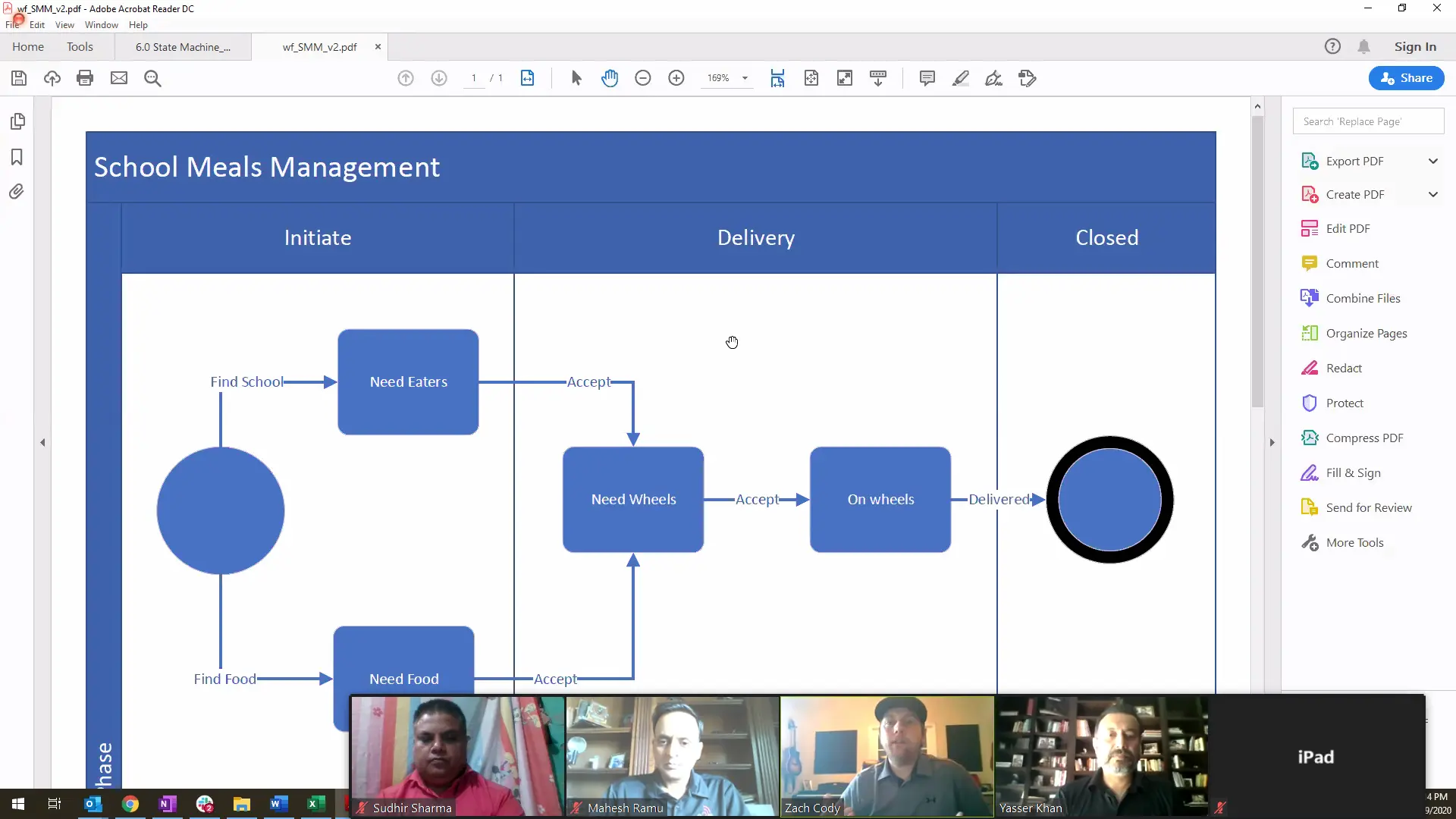Screen dimensions: 1456x819
Task: Open the Add Comment sticky note tool
Action: coord(927,78)
